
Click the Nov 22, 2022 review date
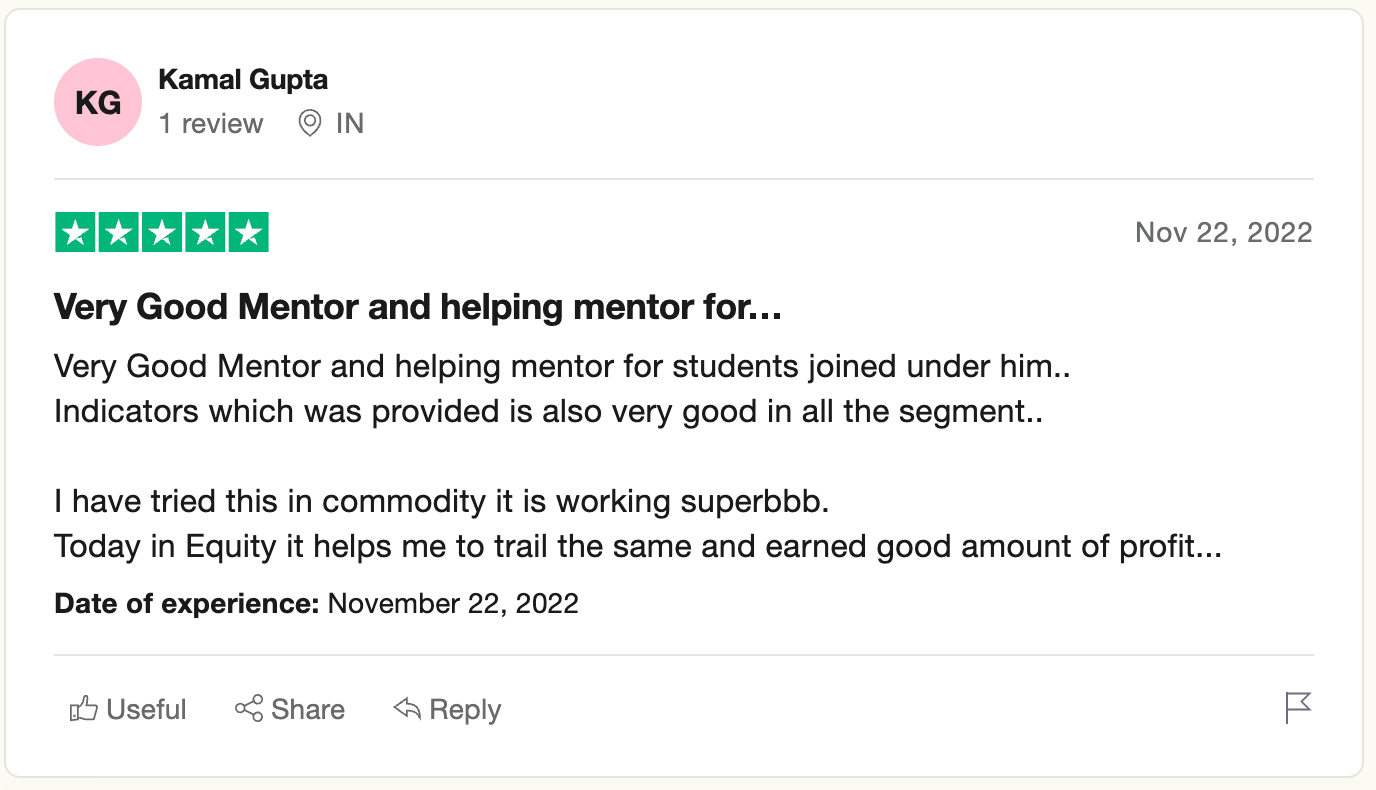tap(1223, 233)
